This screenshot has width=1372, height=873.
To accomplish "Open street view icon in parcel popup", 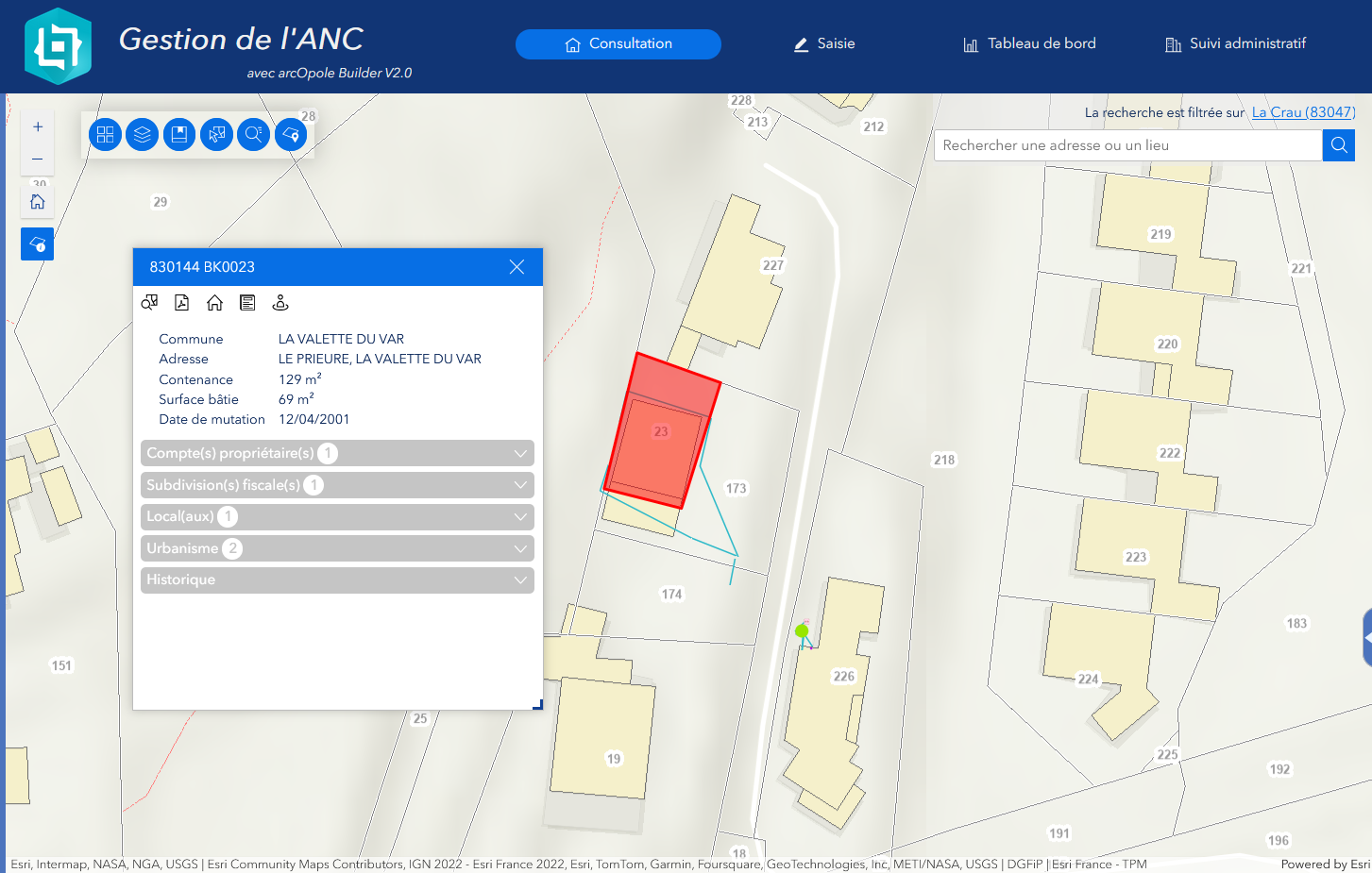I will [280, 303].
